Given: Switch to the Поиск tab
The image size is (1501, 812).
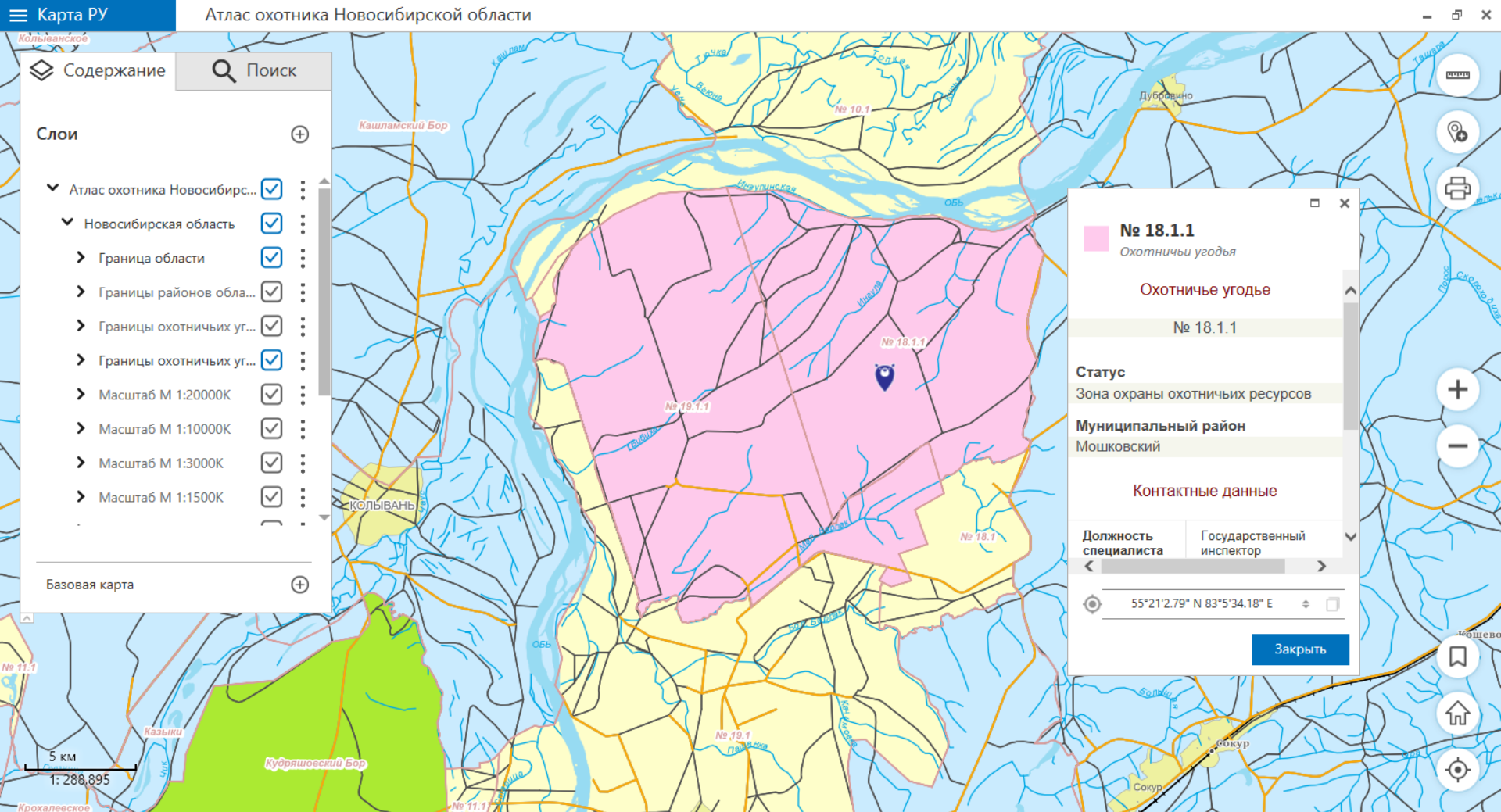Looking at the screenshot, I should coord(254,71).
